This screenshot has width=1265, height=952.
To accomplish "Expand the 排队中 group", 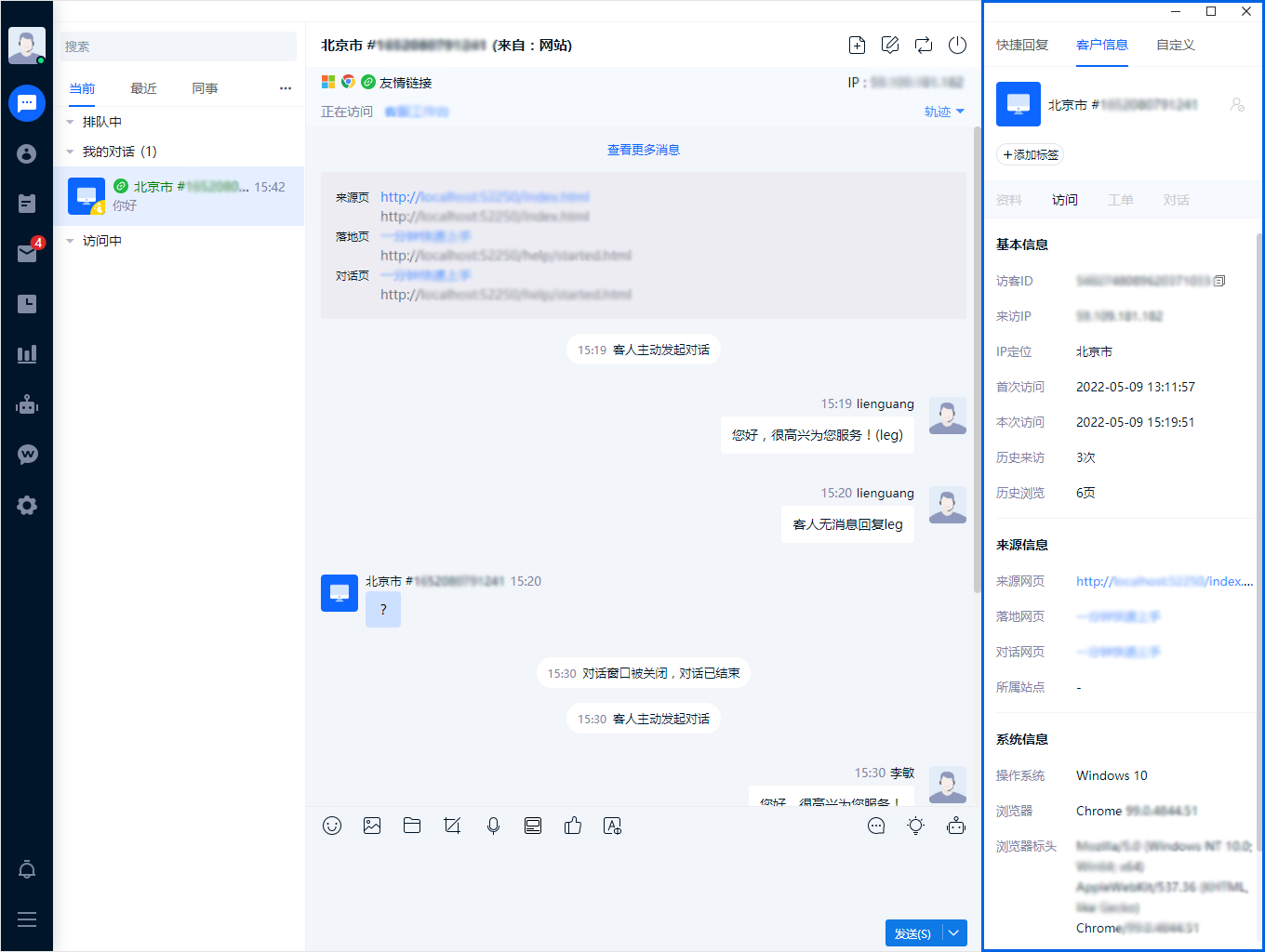I will (70, 122).
